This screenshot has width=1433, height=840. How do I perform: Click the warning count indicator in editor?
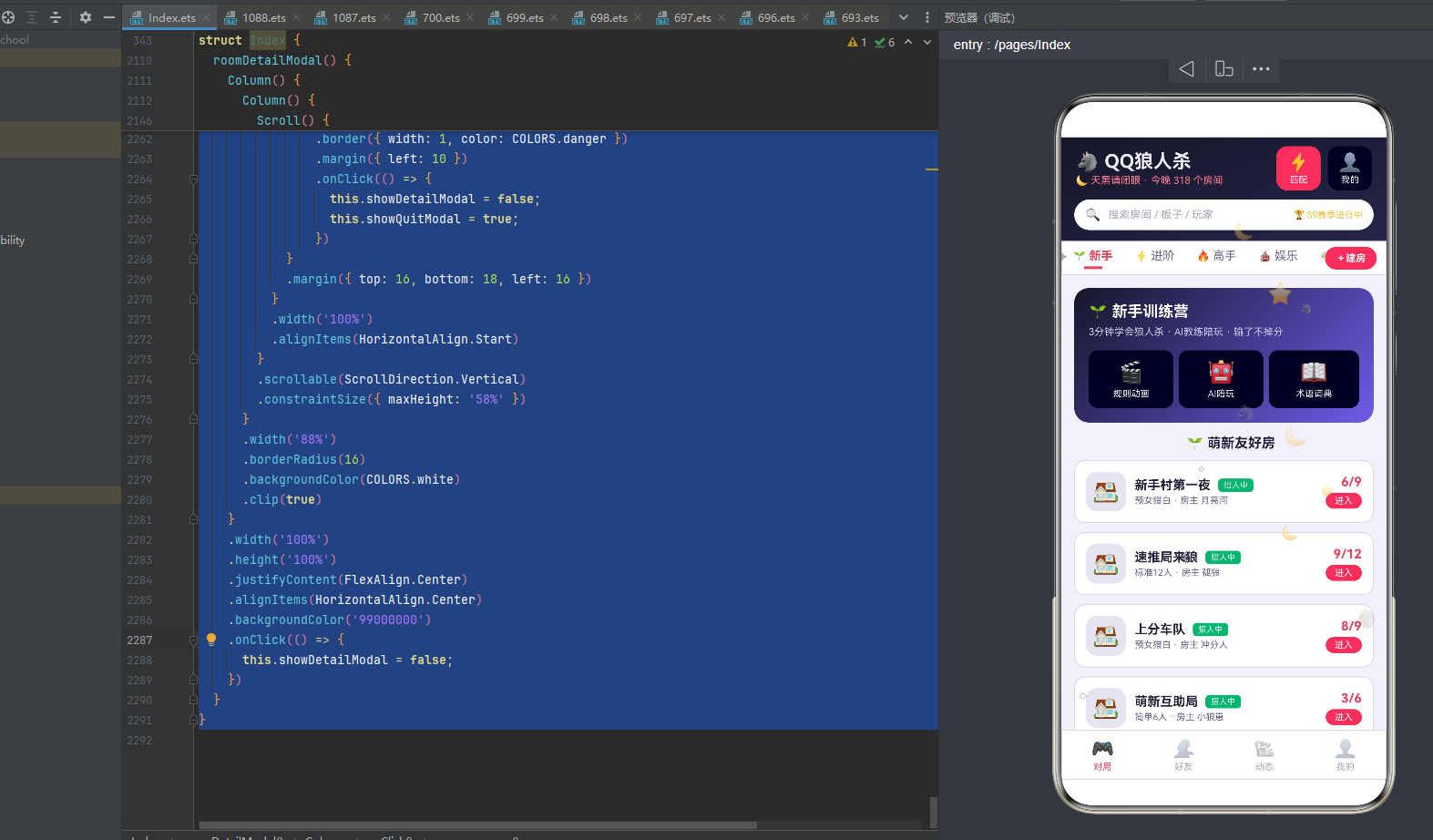point(857,42)
